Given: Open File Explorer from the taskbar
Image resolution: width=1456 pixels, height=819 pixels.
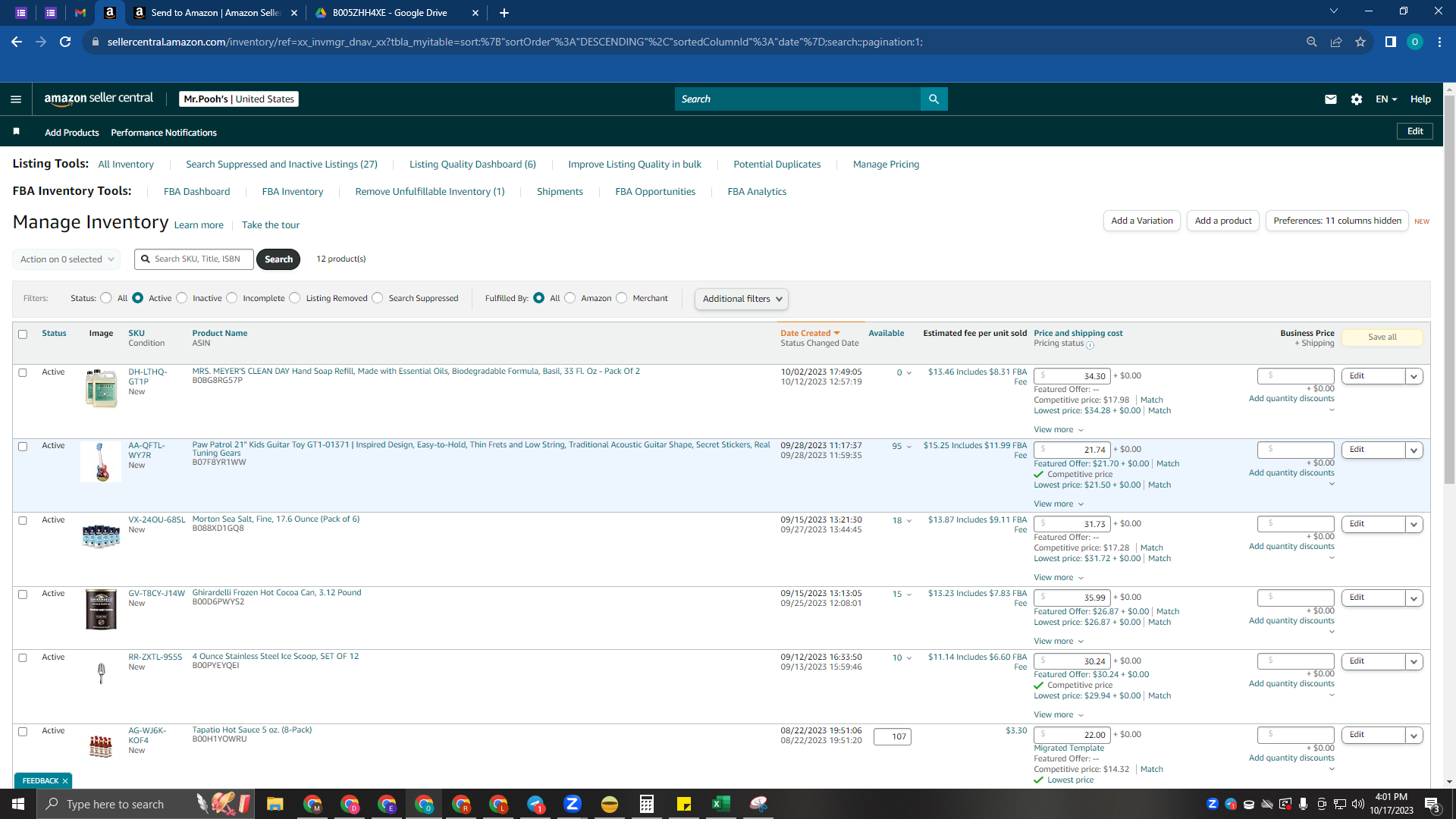Looking at the screenshot, I should pos(275,804).
